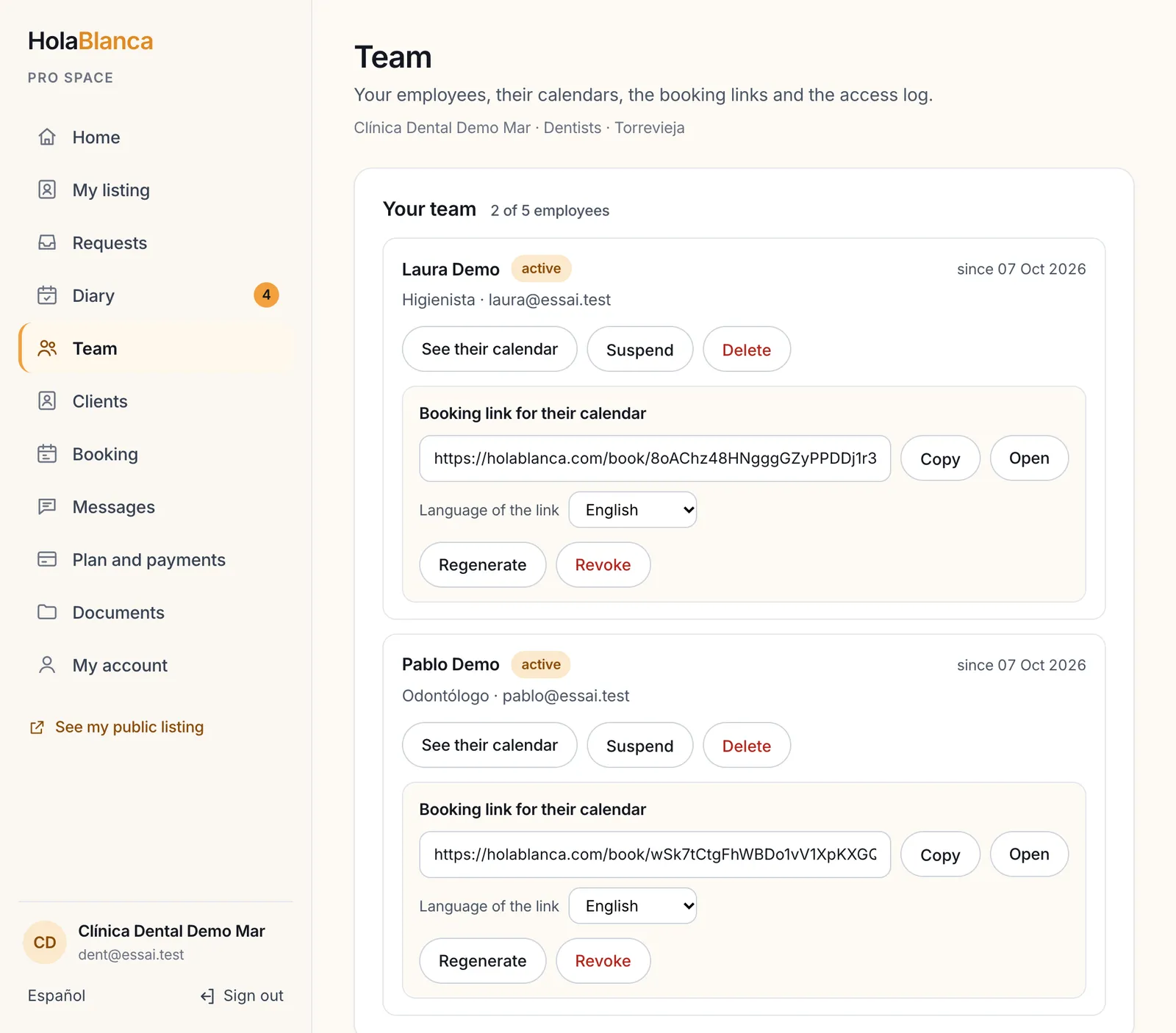Open the Requests menu item
The height and width of the screenshot is (1033, 1176).
(x=156, y=242)
